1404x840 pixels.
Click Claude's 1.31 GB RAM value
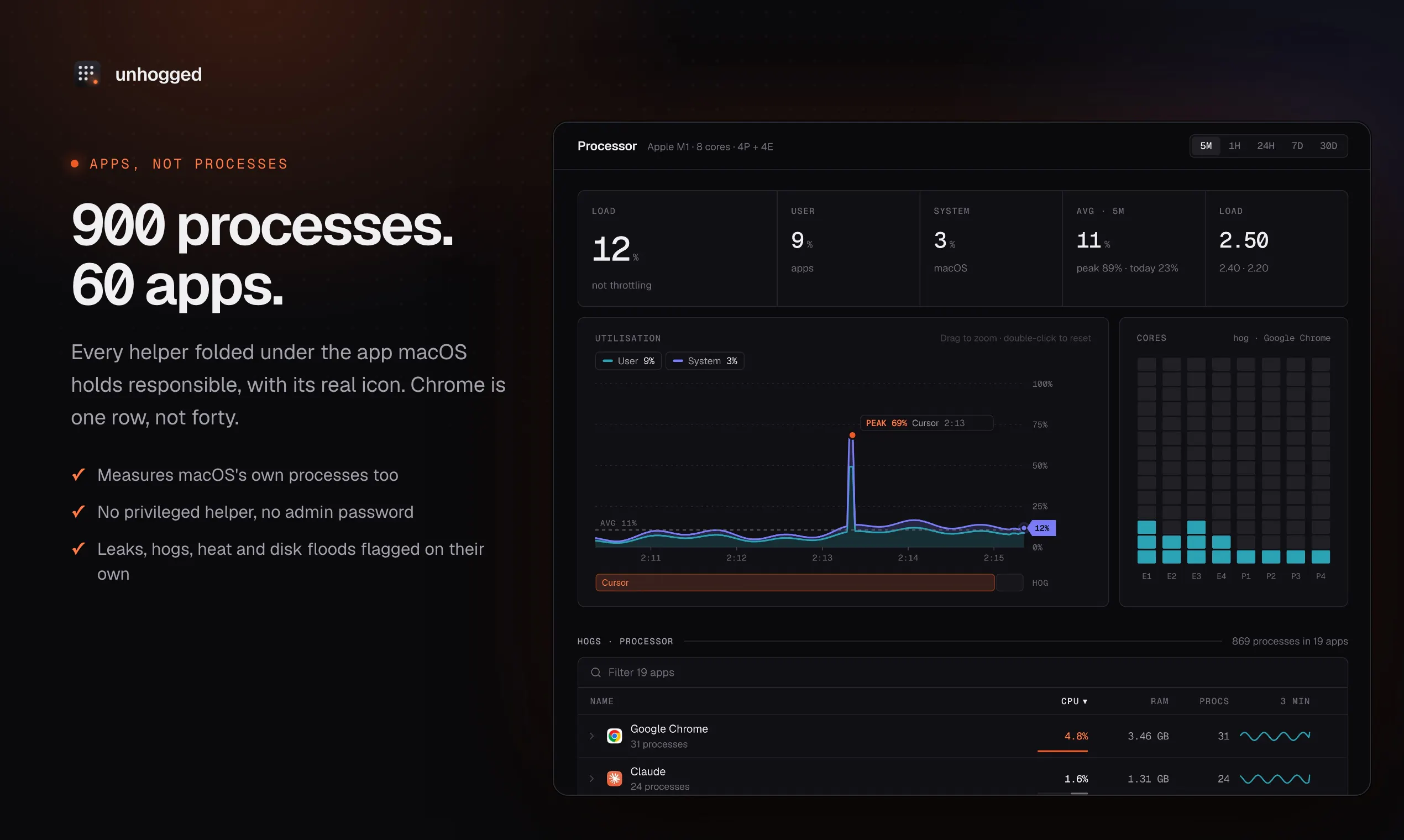click(x=1148, y=779)
